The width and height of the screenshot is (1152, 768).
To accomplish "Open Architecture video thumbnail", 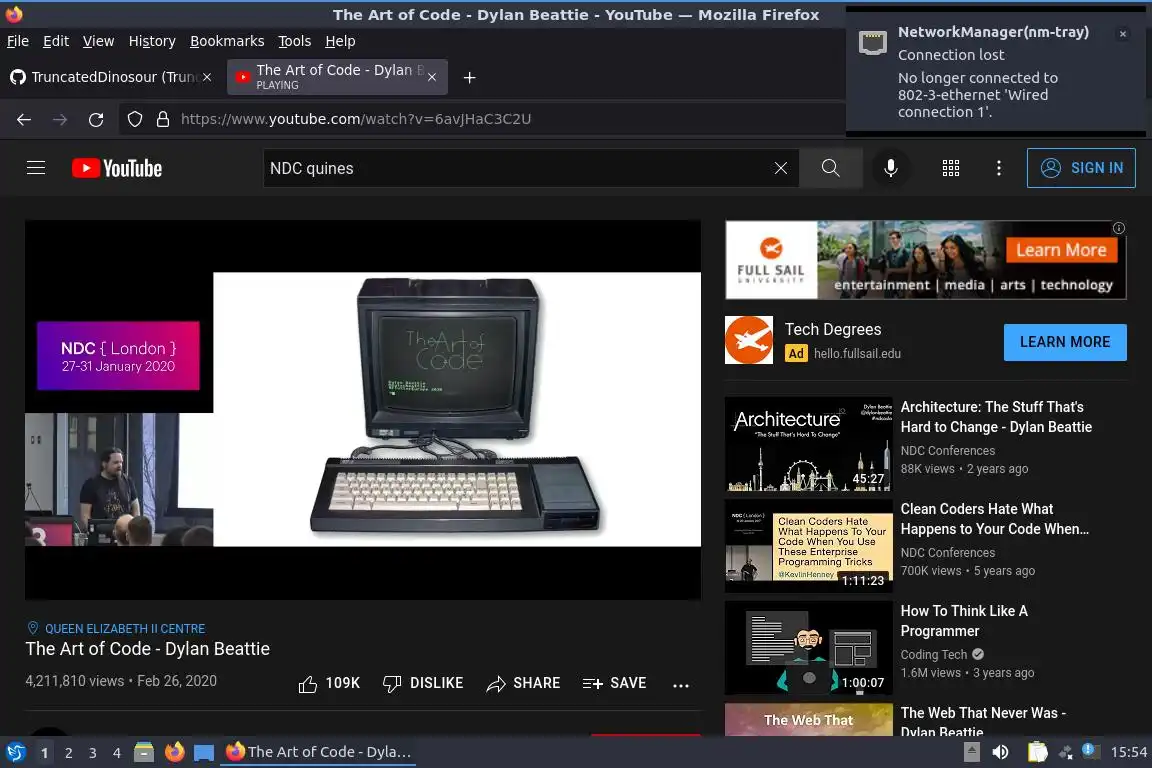I will (x=808, y=444).
